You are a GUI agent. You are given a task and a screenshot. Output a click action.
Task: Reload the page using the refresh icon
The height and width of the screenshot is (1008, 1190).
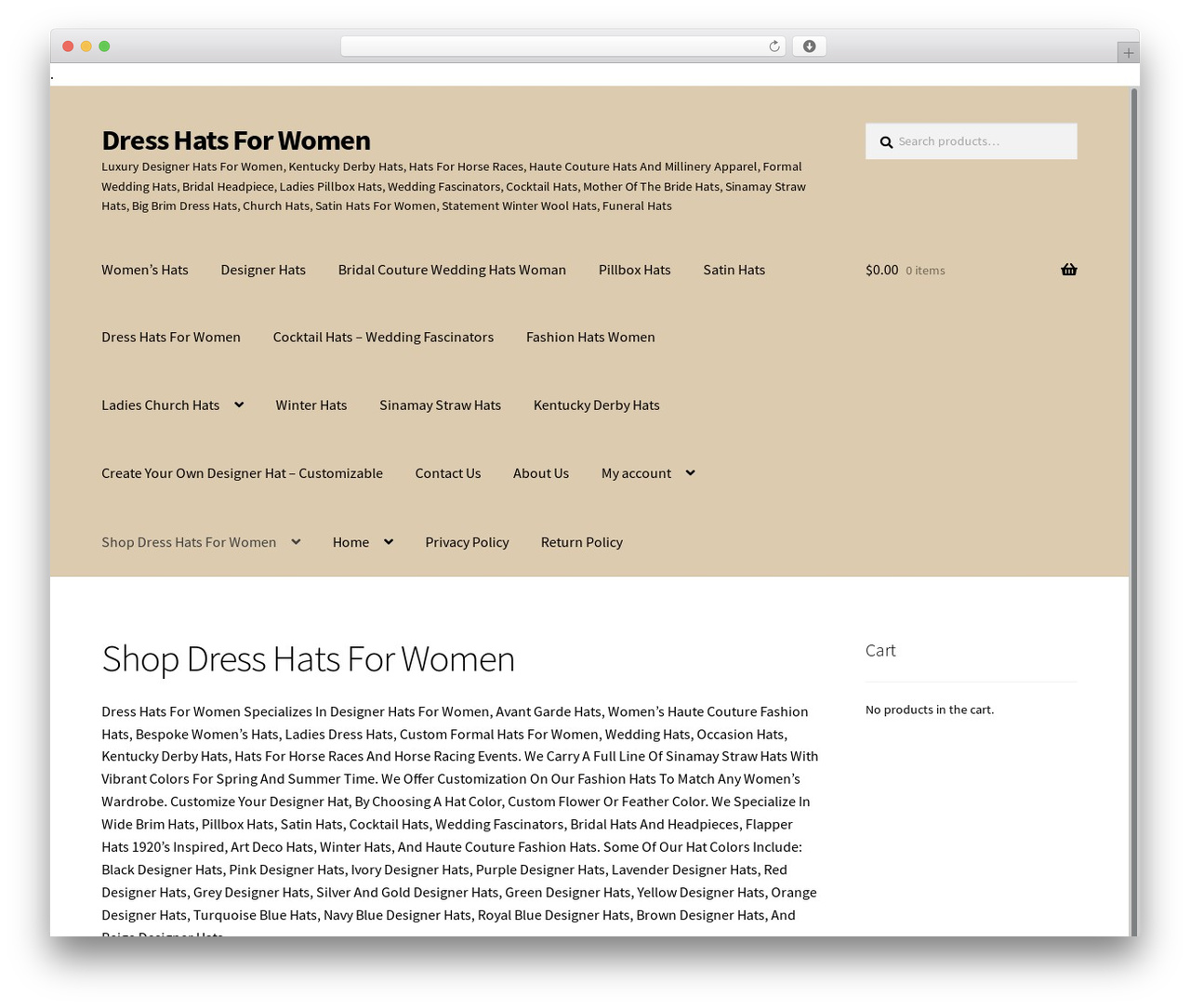point(773,46)
